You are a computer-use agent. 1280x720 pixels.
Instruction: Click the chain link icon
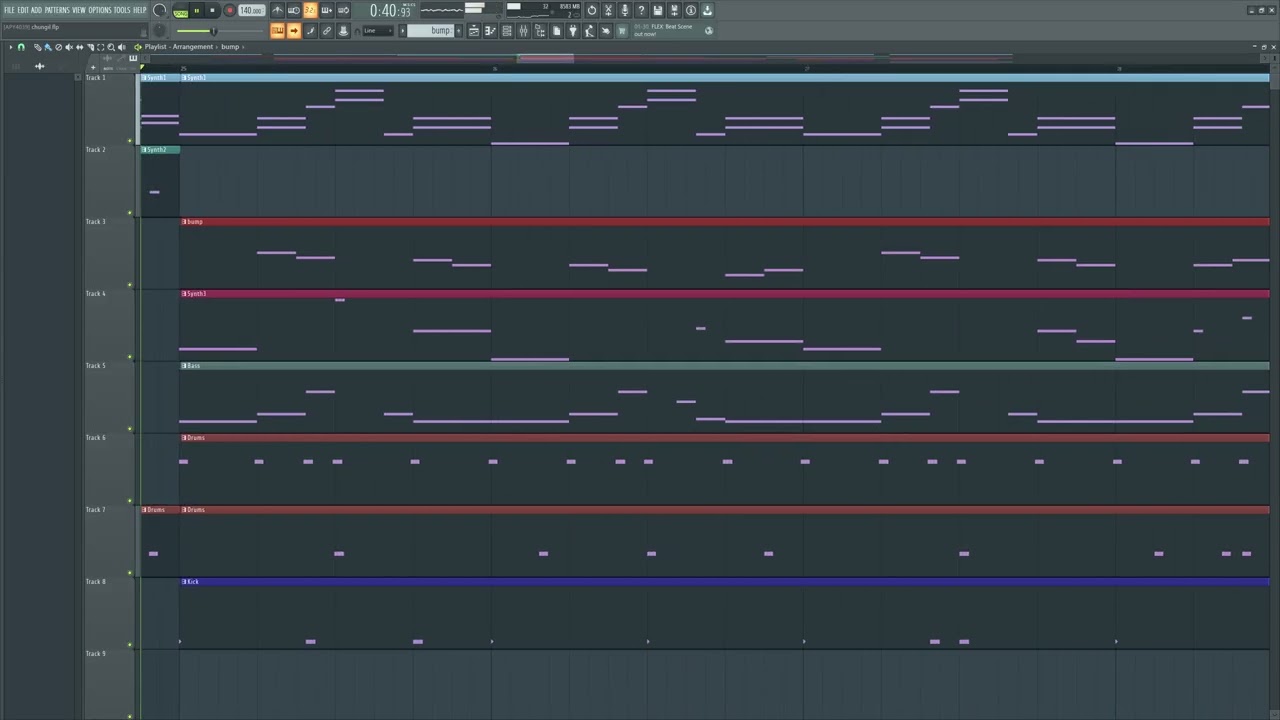point(327,31)
